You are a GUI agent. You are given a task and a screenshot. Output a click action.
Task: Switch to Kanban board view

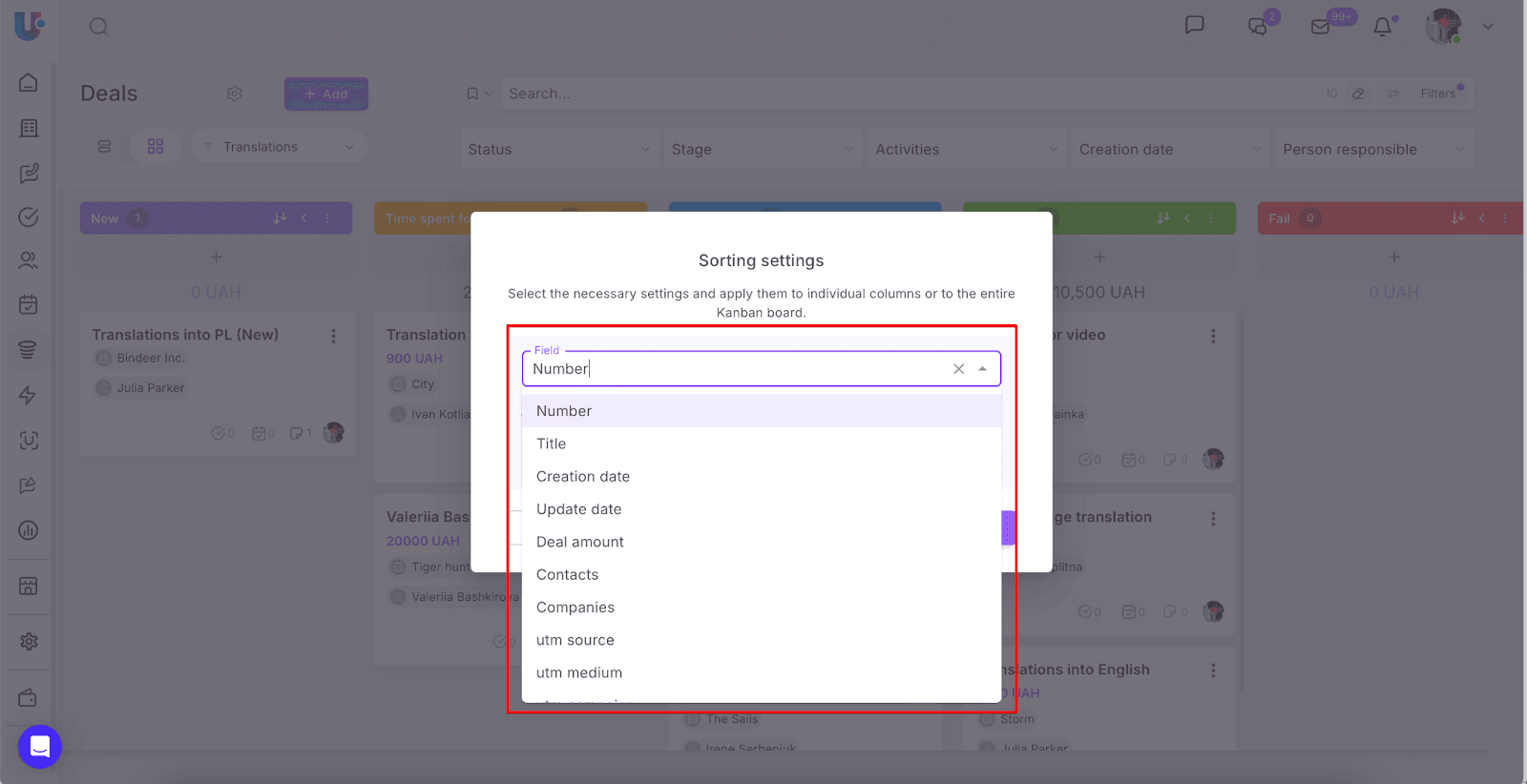[x=156, y=147]
